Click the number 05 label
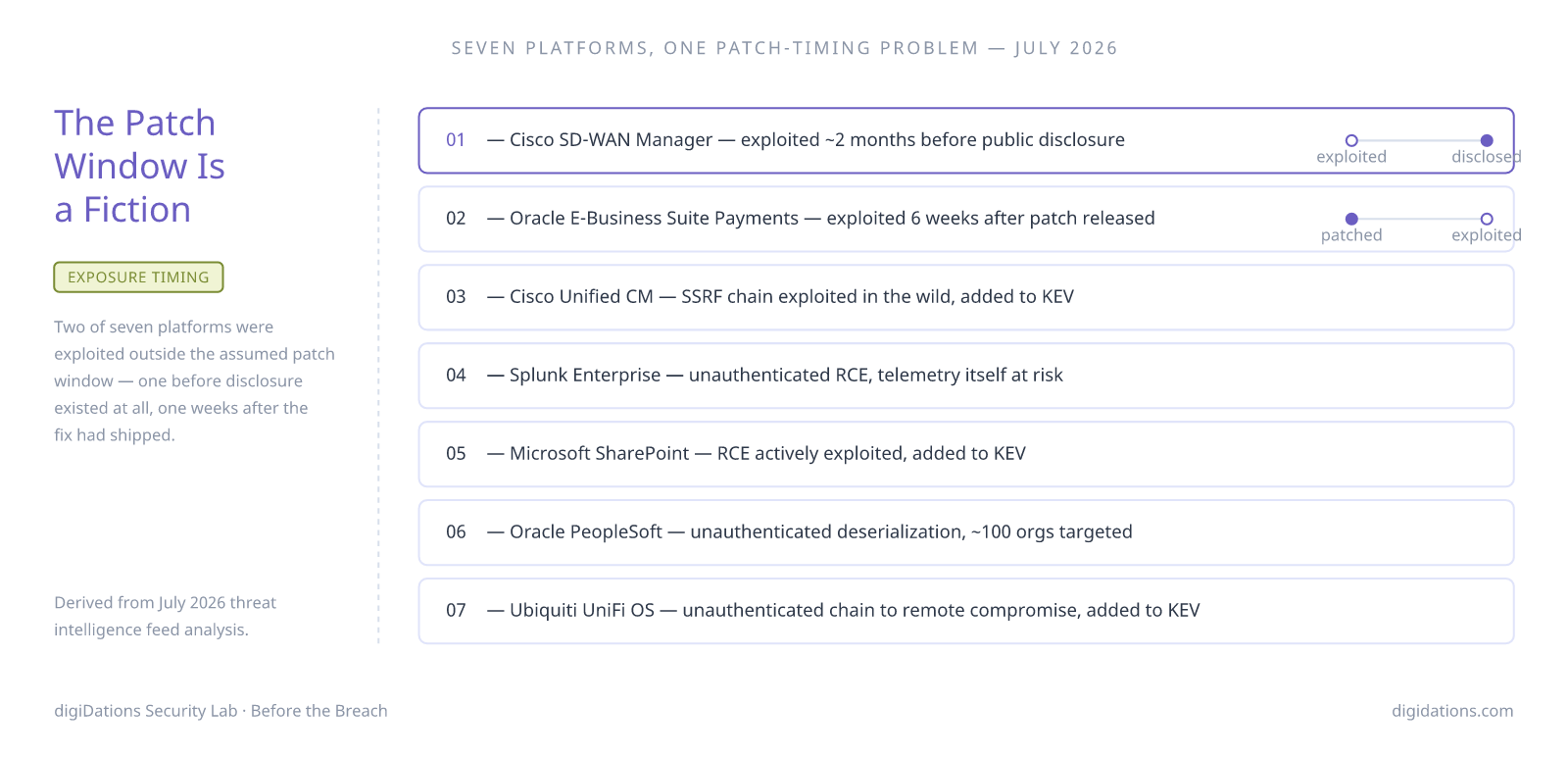The width and height of the screenshot is (1568, 757). [456, 454]
